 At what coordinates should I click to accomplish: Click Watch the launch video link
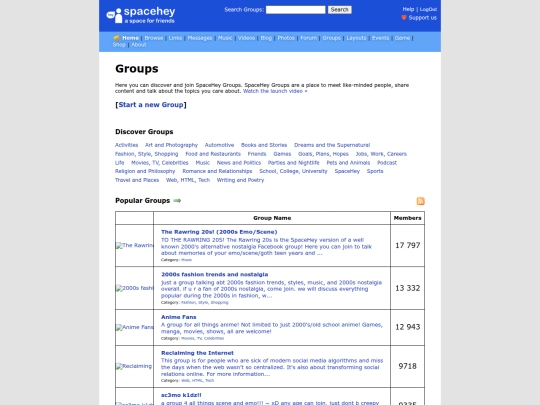(x=275, y=91)
